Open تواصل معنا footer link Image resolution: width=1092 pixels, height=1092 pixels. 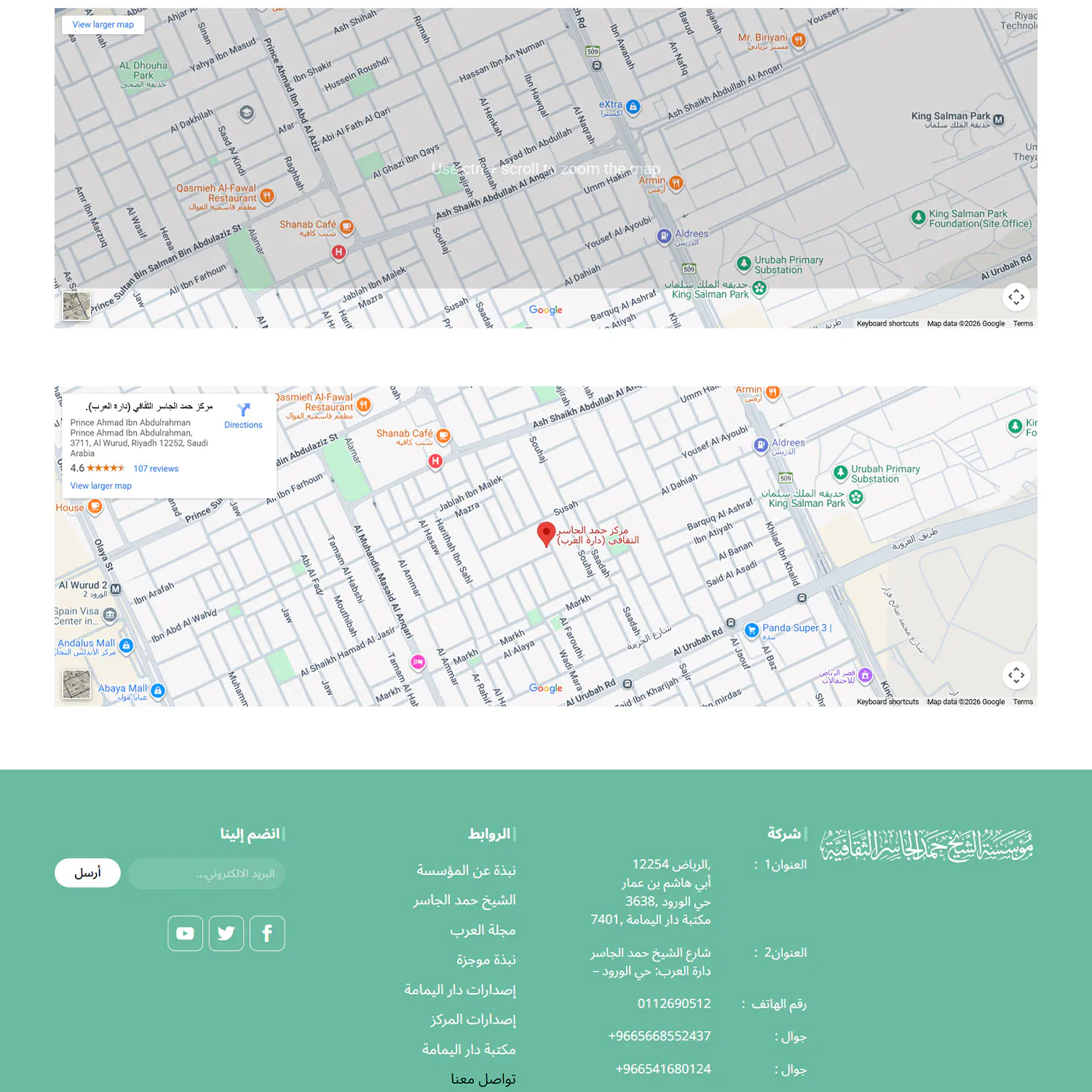(483, 1079)
